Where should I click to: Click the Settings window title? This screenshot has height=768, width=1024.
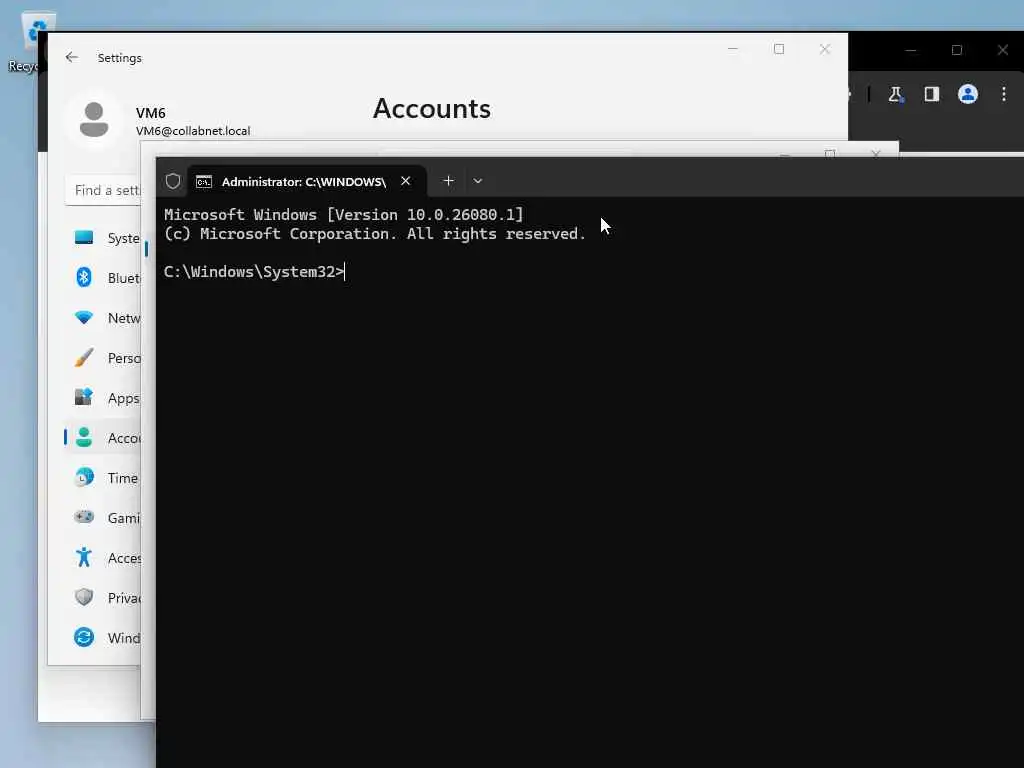click(x=120, y=57)
